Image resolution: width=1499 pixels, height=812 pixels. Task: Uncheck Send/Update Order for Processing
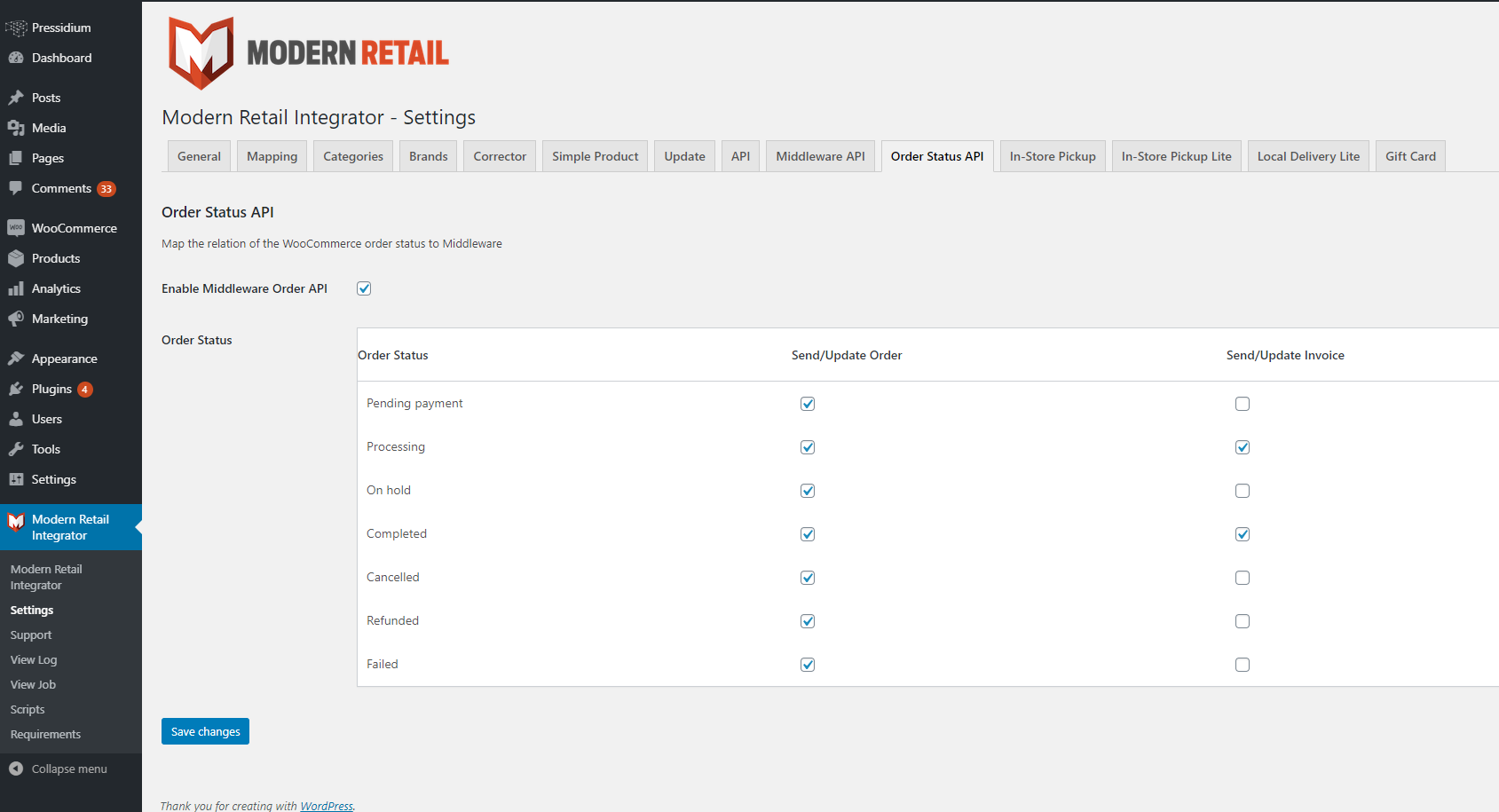coord(808,447)
